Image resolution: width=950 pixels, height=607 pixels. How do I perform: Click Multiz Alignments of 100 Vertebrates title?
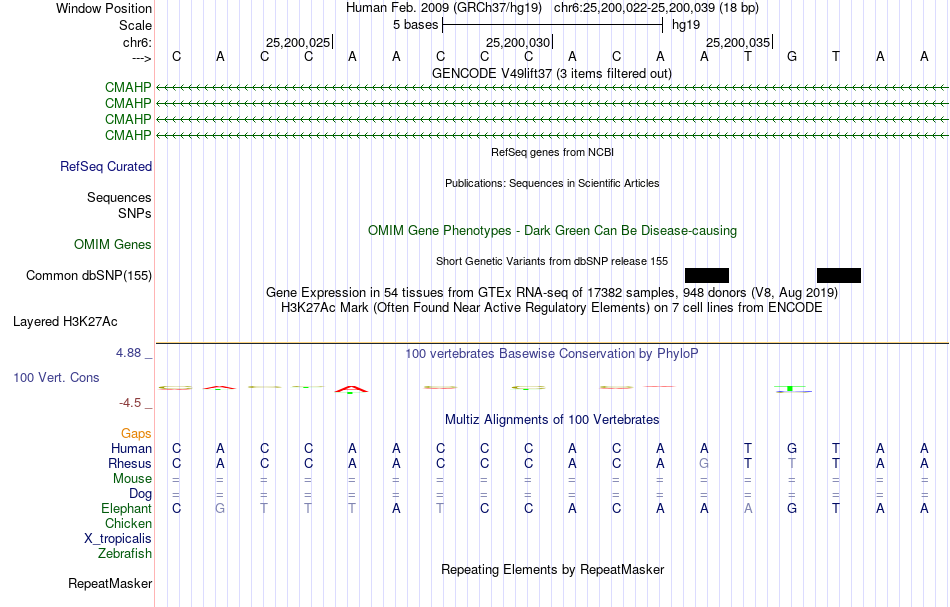(x=552, y=420)
